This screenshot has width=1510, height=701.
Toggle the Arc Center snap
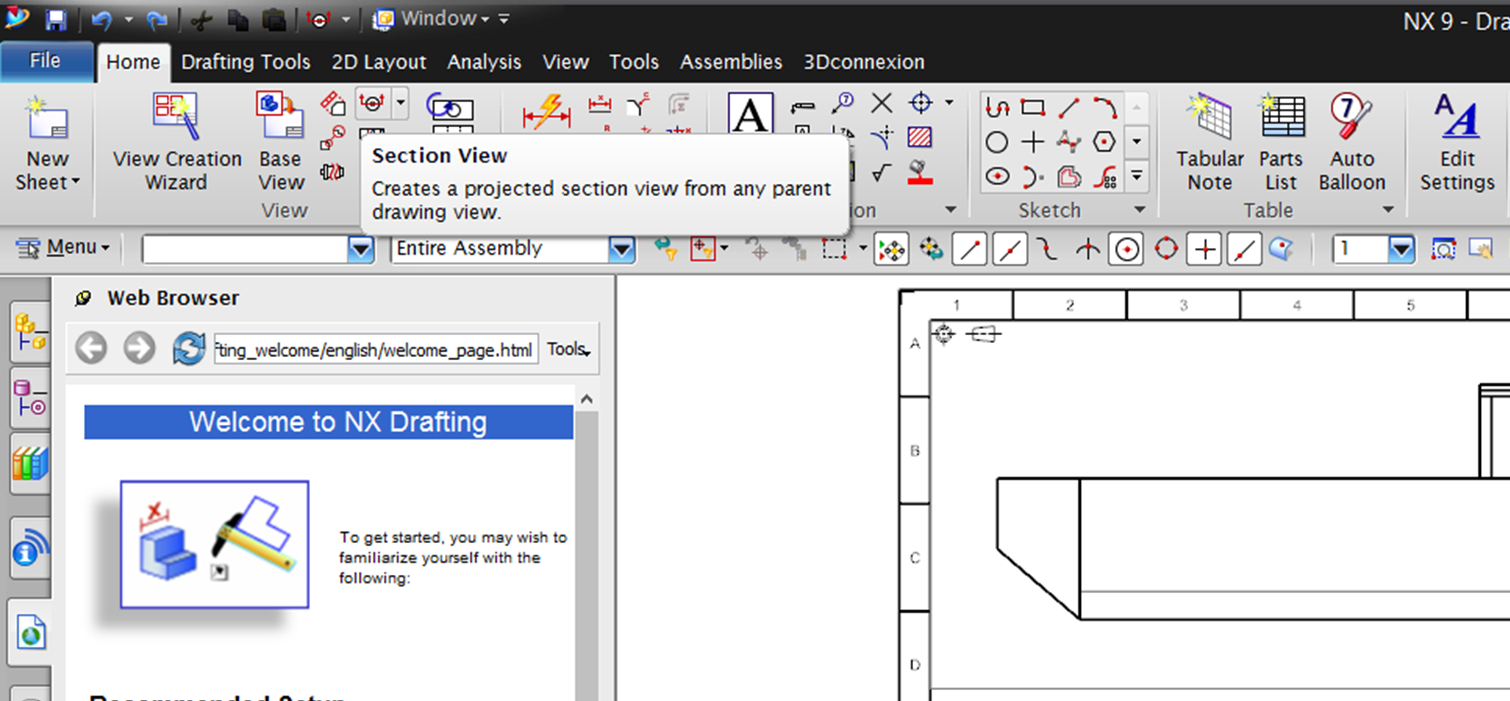[1127, 249]
